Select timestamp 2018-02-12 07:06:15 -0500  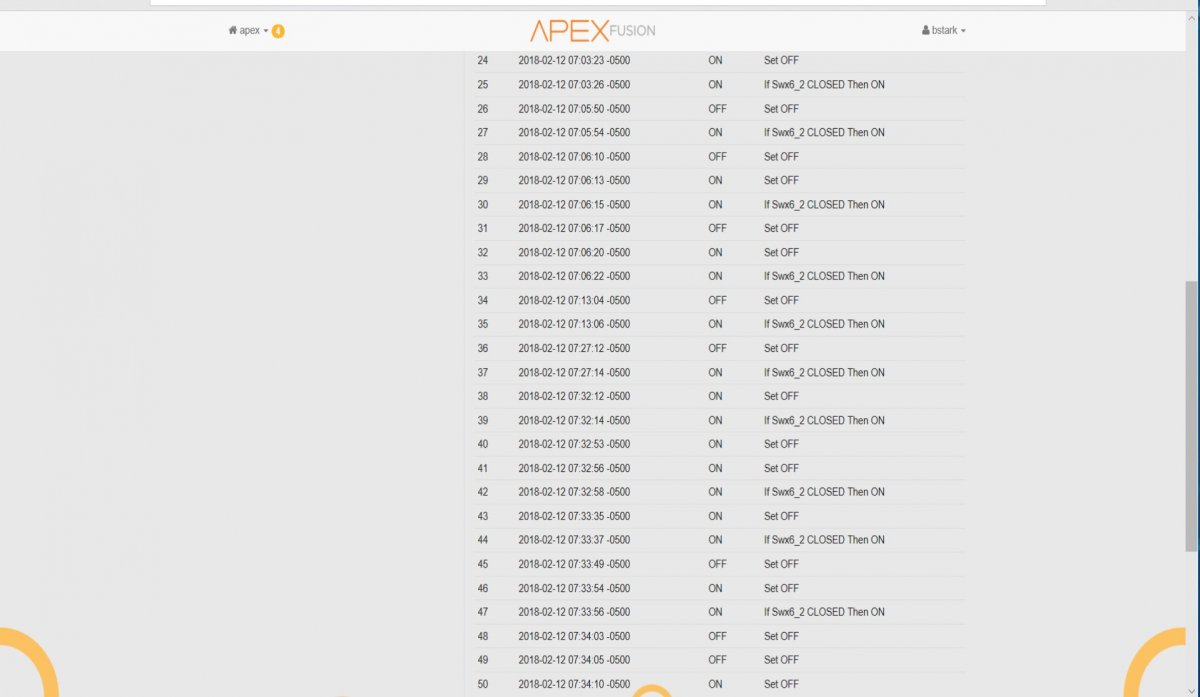click(x=574, y=205)
